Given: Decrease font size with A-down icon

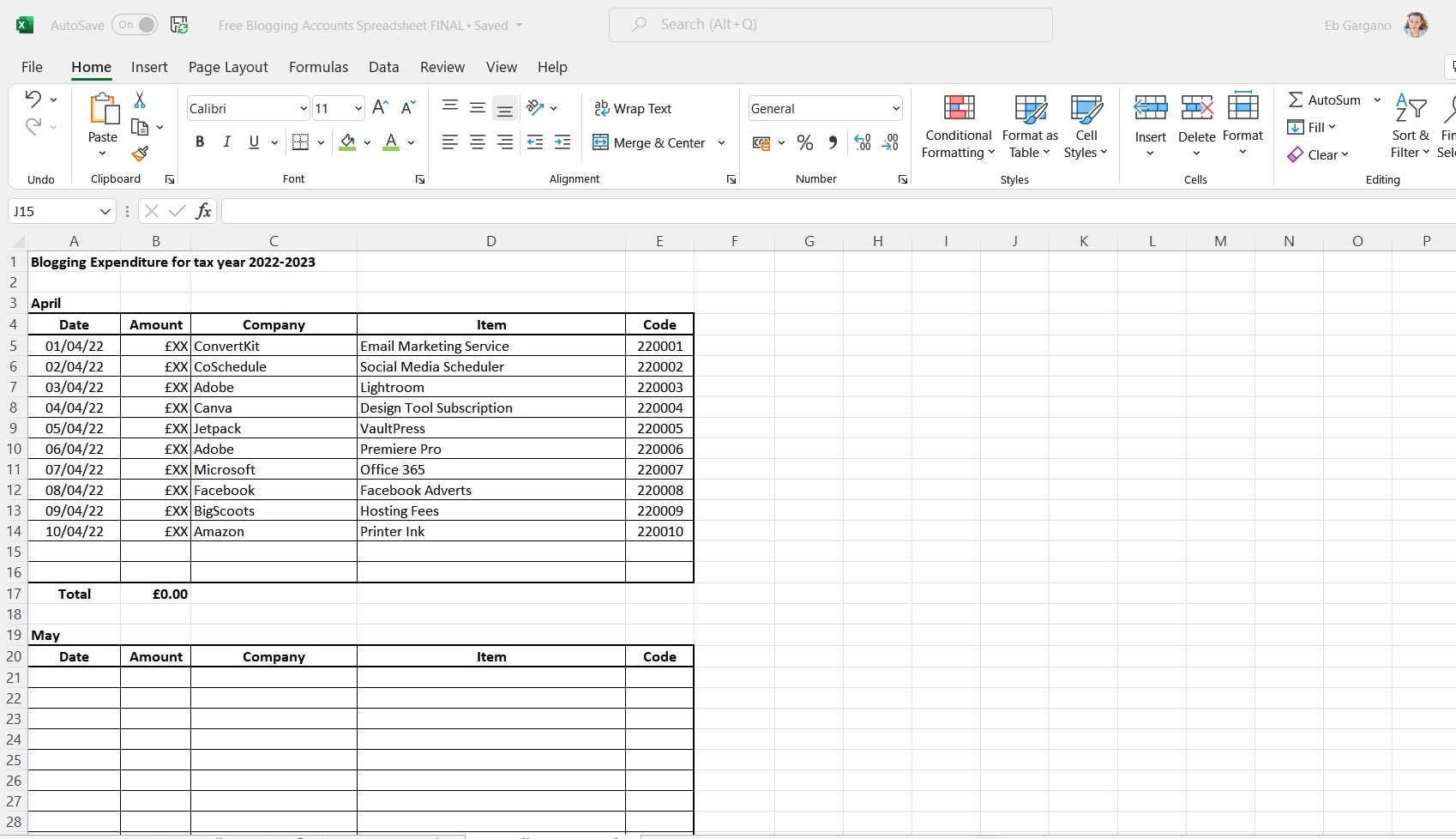Looking at the screenshot, I should 408,107.
